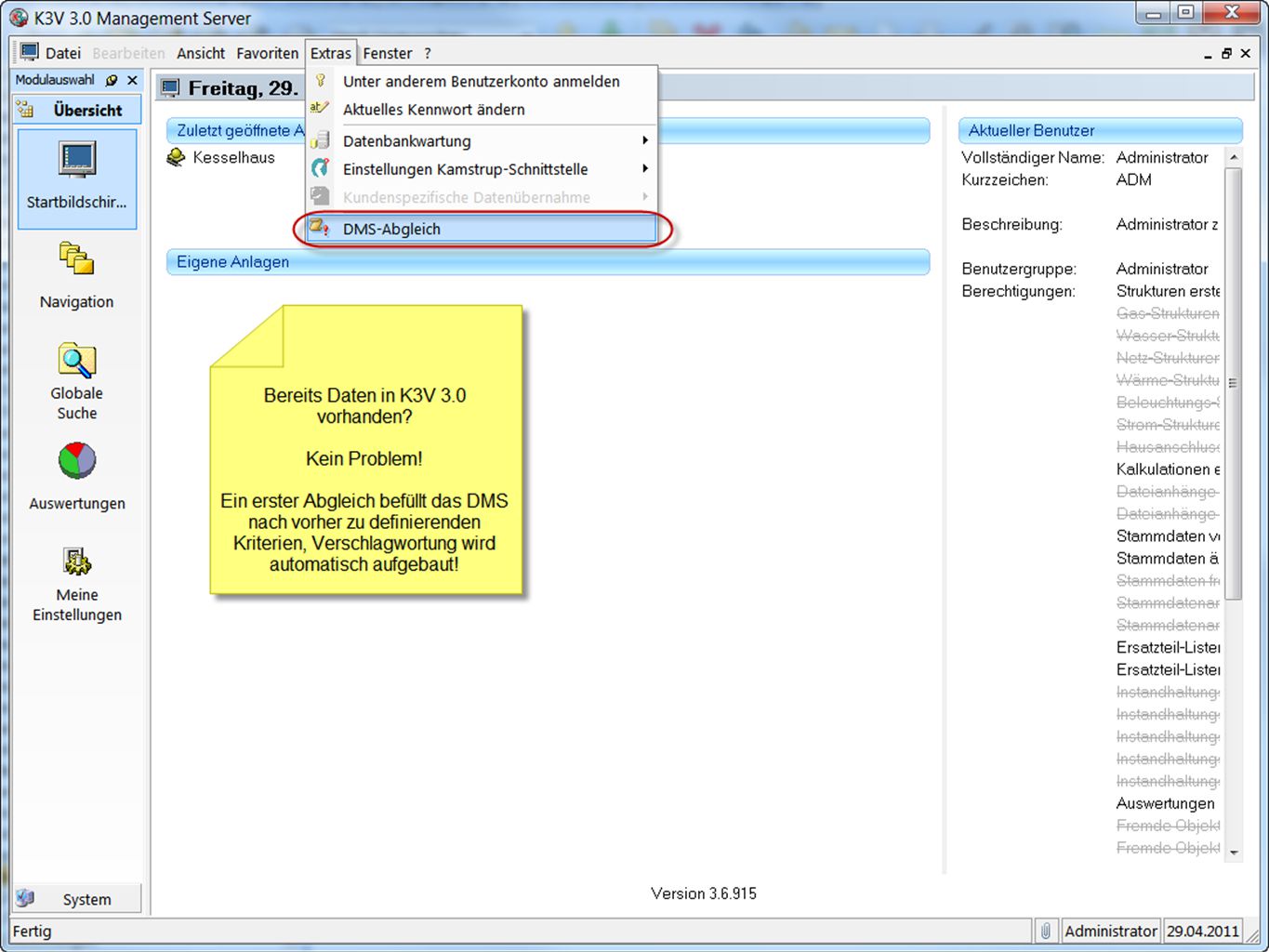Click the Kamstrup-Schnittstelle menu icon
1269x952 pixels.
pos(320,168)
